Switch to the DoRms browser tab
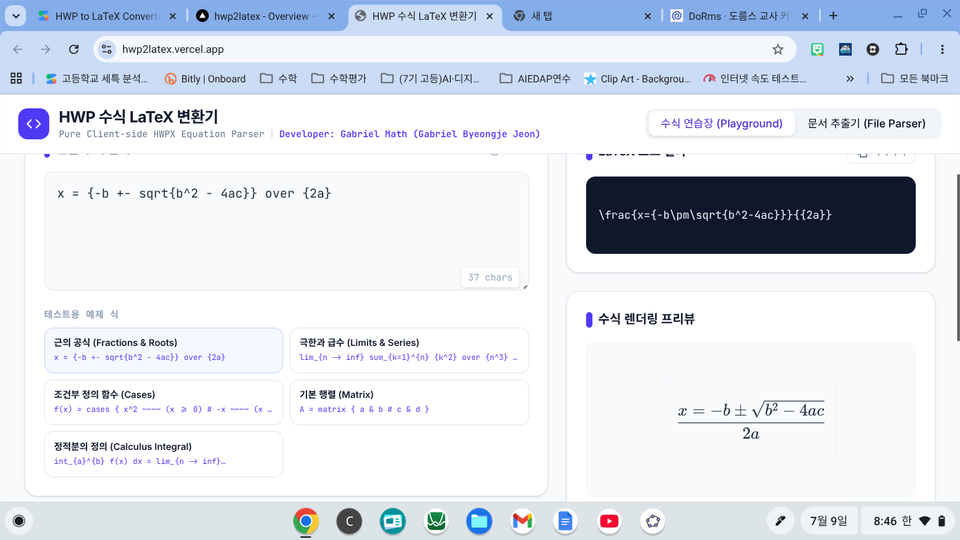This screenshot has width=960, height=540. [738, 16]
